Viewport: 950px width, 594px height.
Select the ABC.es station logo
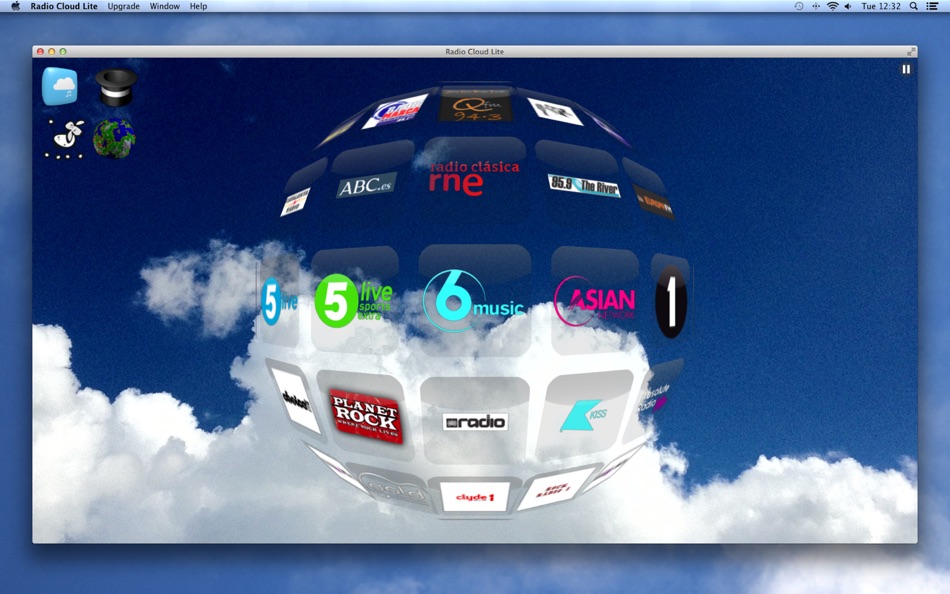[366, 185]
